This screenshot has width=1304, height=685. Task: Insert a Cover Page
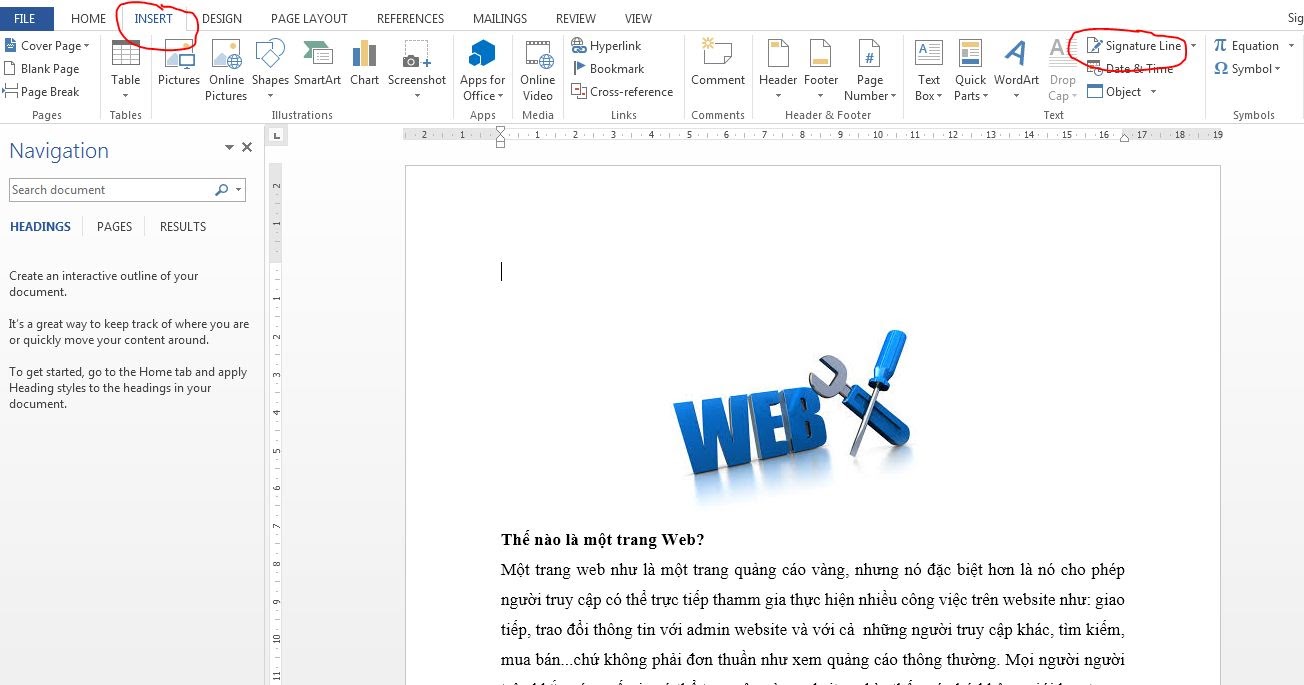coord(47,46)
